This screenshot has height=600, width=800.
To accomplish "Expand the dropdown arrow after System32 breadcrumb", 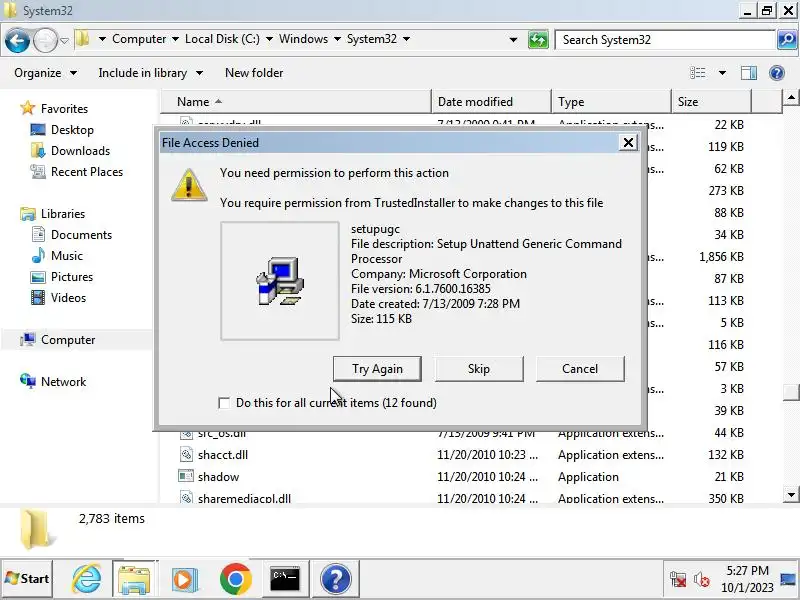I will (406, 39).
